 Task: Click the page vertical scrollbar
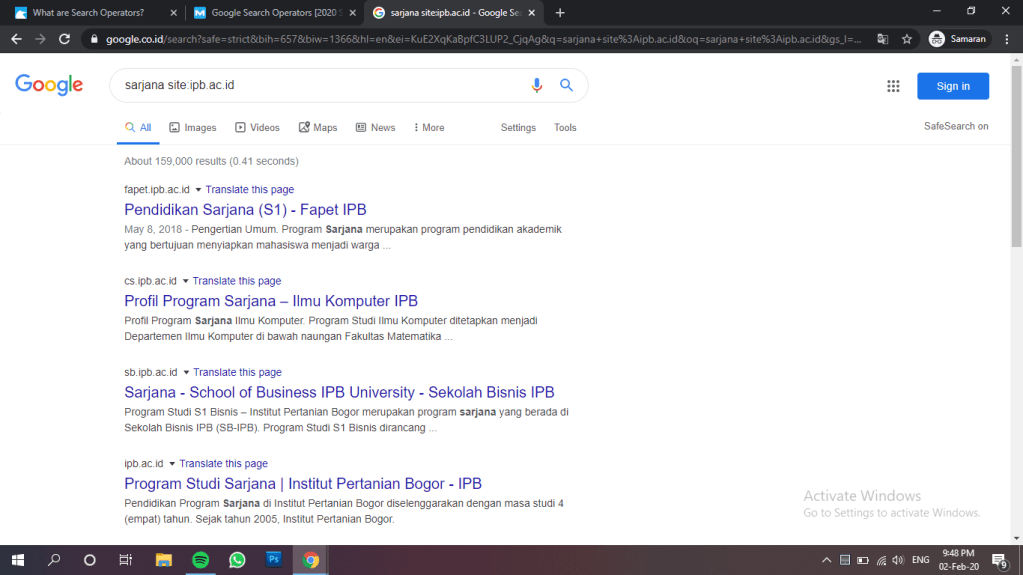[x=1016, y=200]
